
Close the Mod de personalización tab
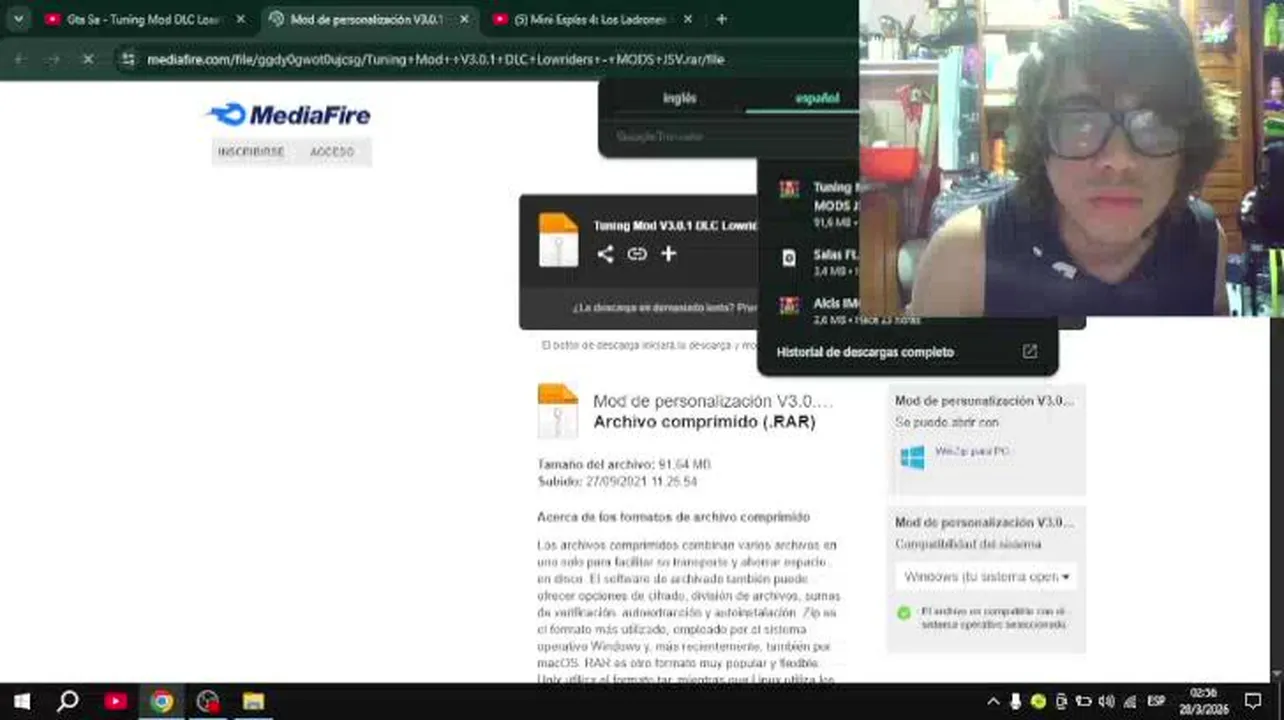coord(464,19)
